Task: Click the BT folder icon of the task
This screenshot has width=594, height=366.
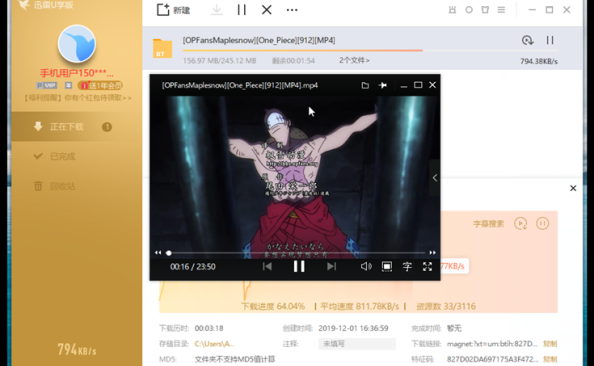Action: [163, 48]
